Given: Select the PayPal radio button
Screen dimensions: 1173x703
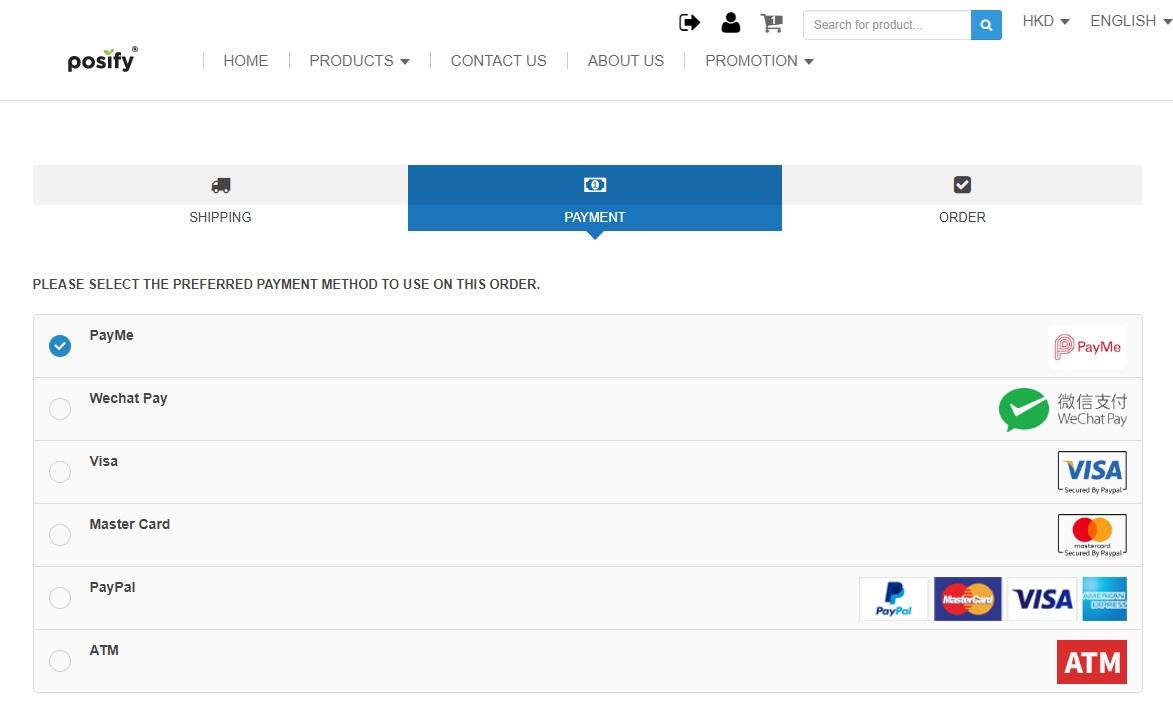Looking at the screenshot, I should click(x=60, y=598).
